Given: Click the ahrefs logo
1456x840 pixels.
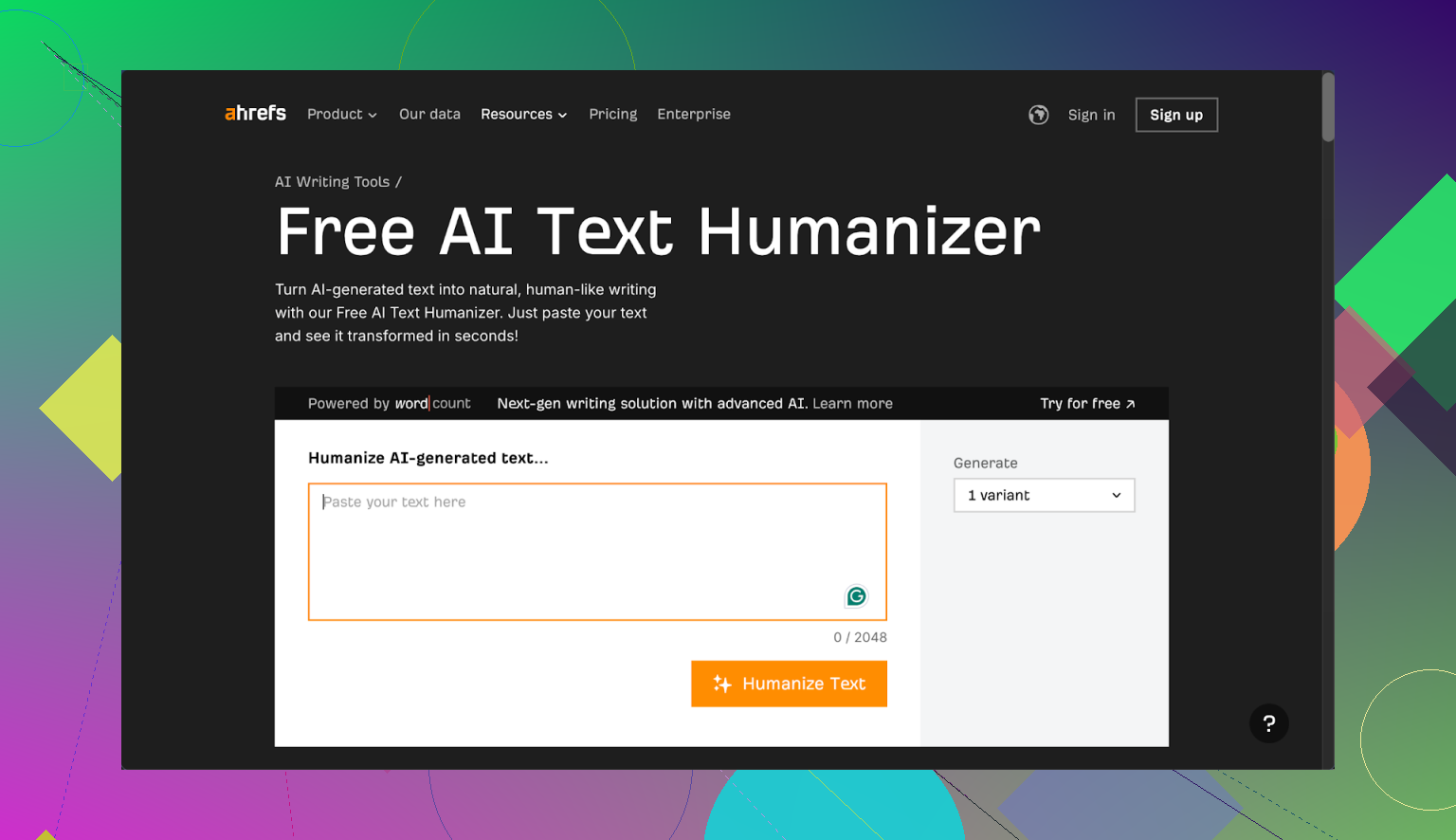Looking at the screenshot, I should [x=255, y=114].
